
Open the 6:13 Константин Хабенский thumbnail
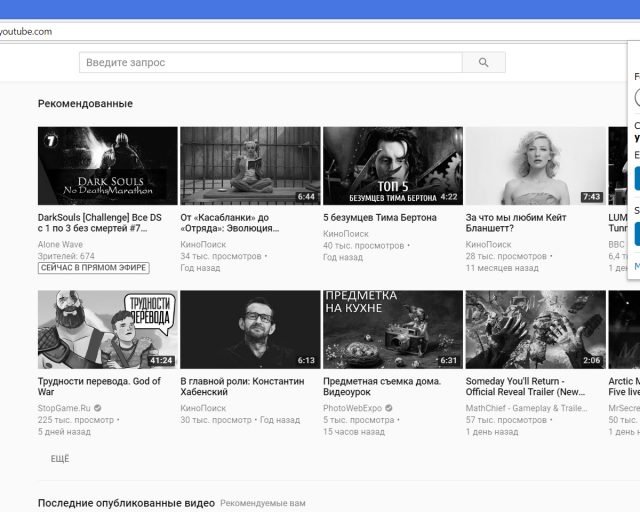click(x=250, y=329)
